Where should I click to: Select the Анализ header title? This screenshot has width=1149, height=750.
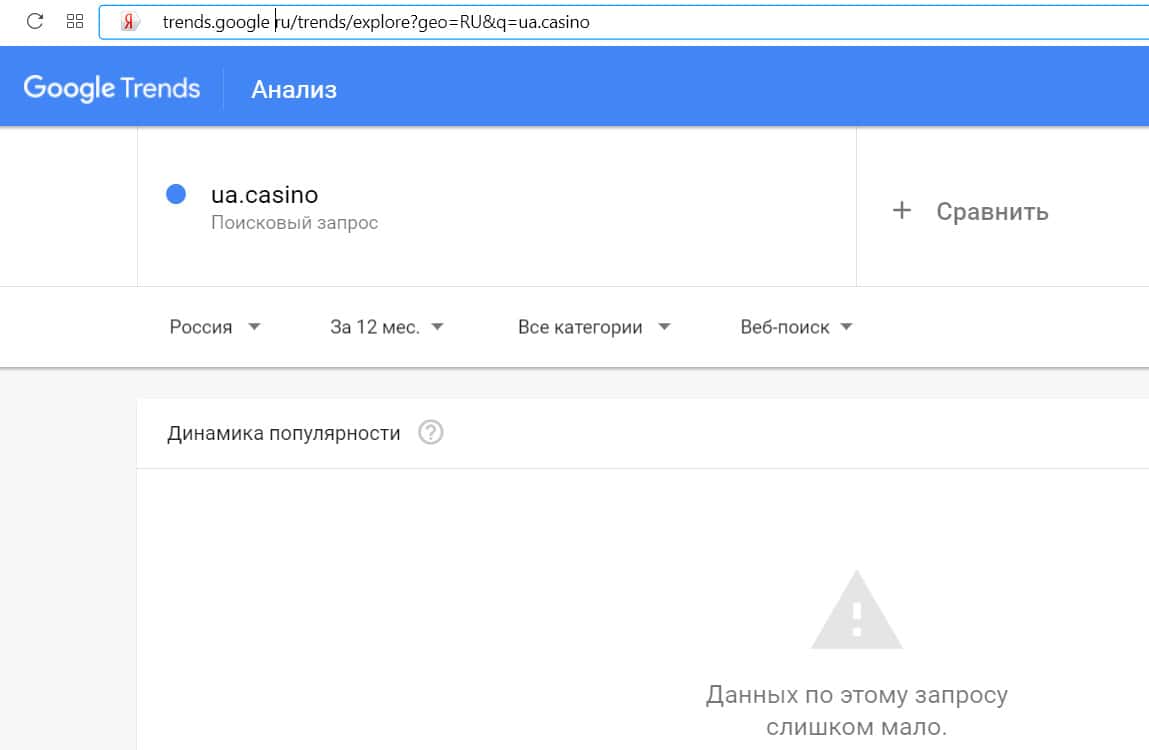coord(294,90)
